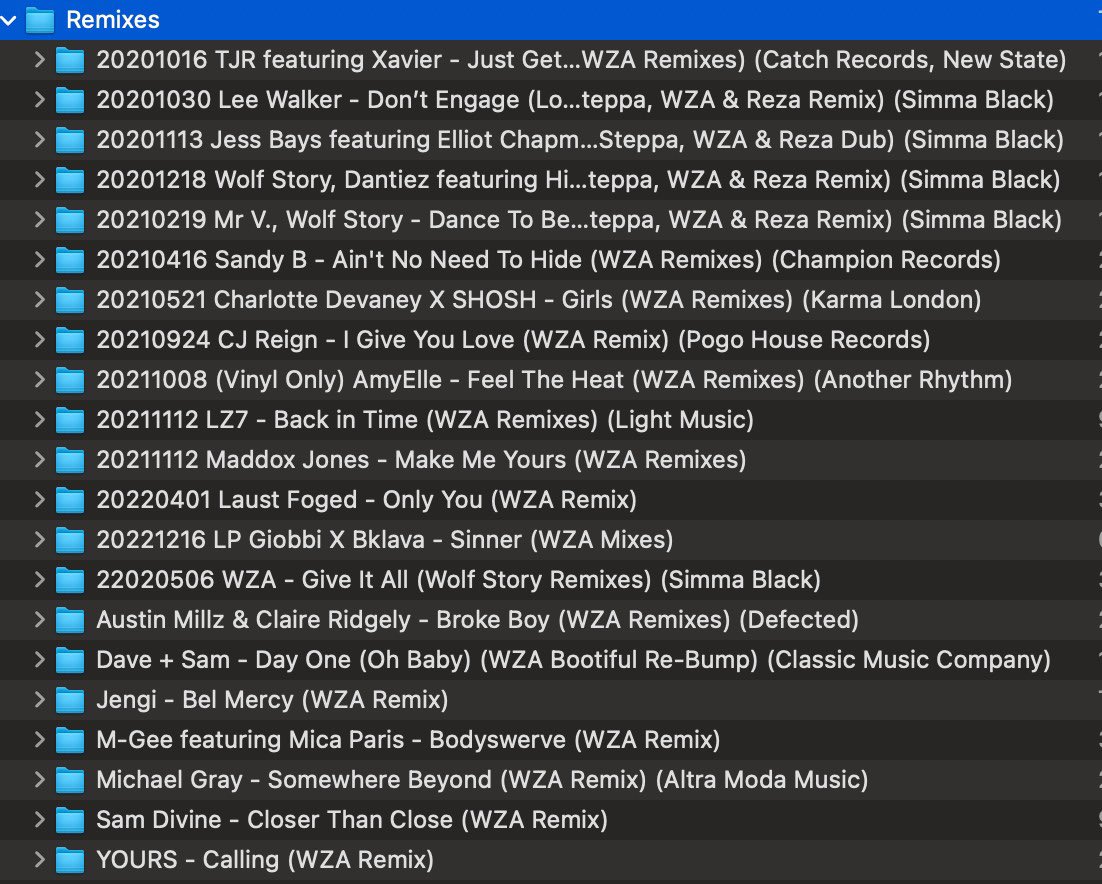This screenshot has height=884, width=1102.
Task: Click folder icon for WZA Give It All
Action: tap(70, 581)
